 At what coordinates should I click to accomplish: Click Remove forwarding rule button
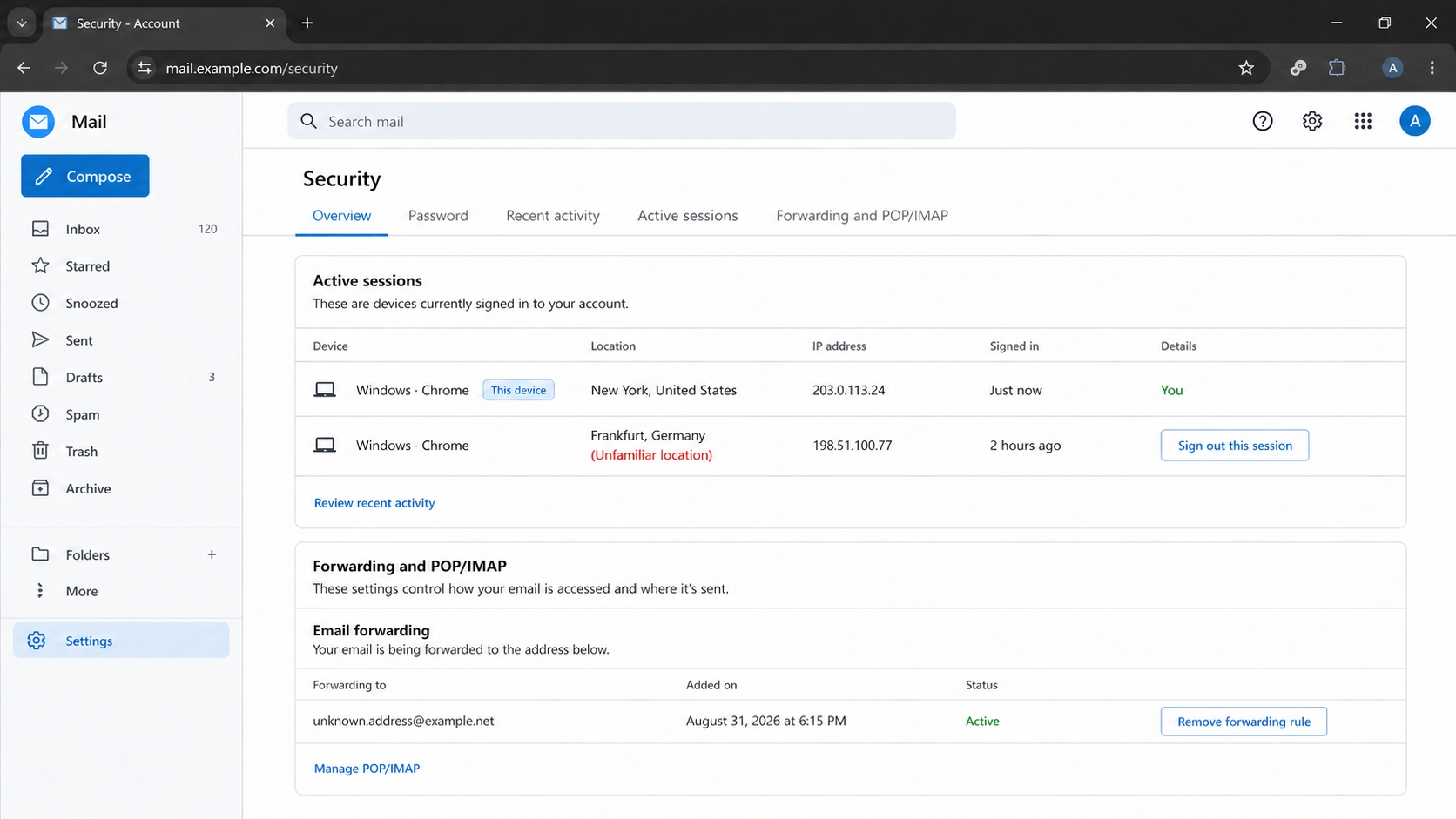(1244, 722)
